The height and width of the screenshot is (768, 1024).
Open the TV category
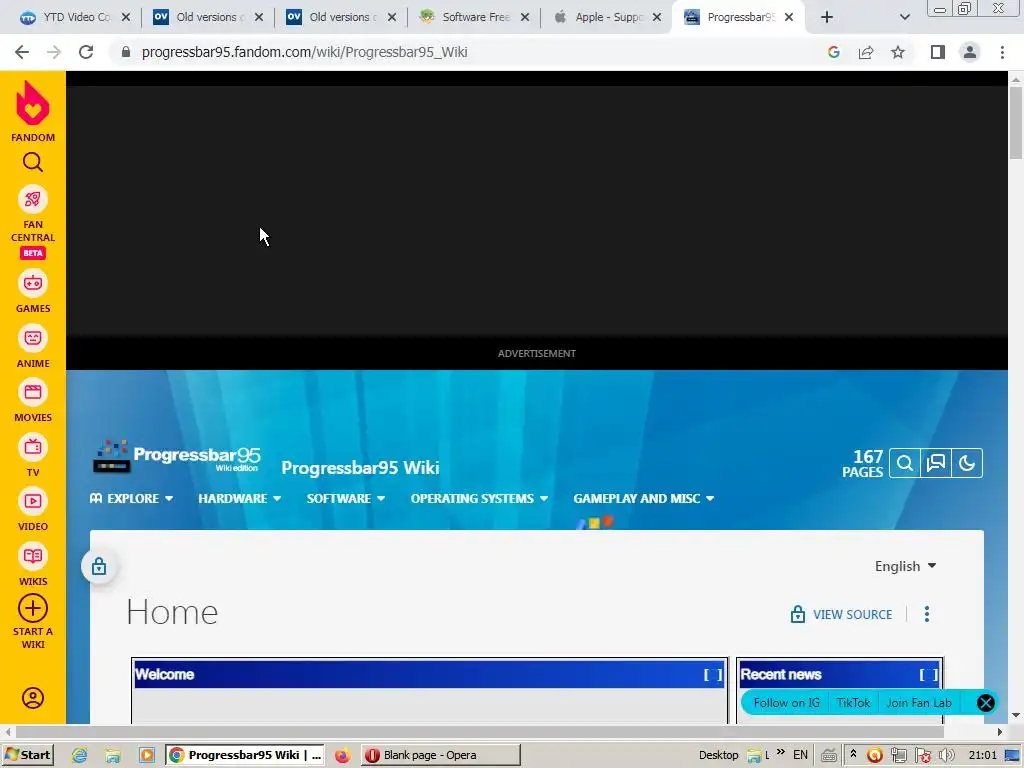(33, 455)
